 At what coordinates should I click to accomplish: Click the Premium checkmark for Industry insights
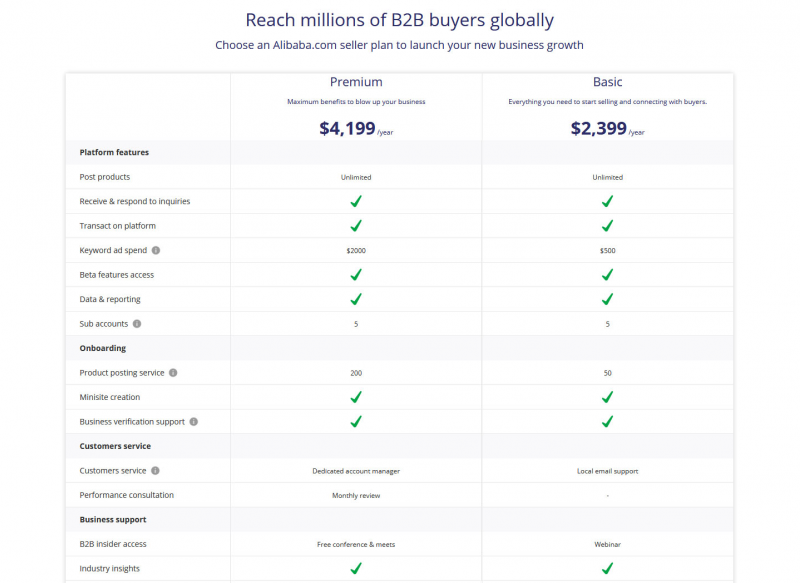coord(356,568)
